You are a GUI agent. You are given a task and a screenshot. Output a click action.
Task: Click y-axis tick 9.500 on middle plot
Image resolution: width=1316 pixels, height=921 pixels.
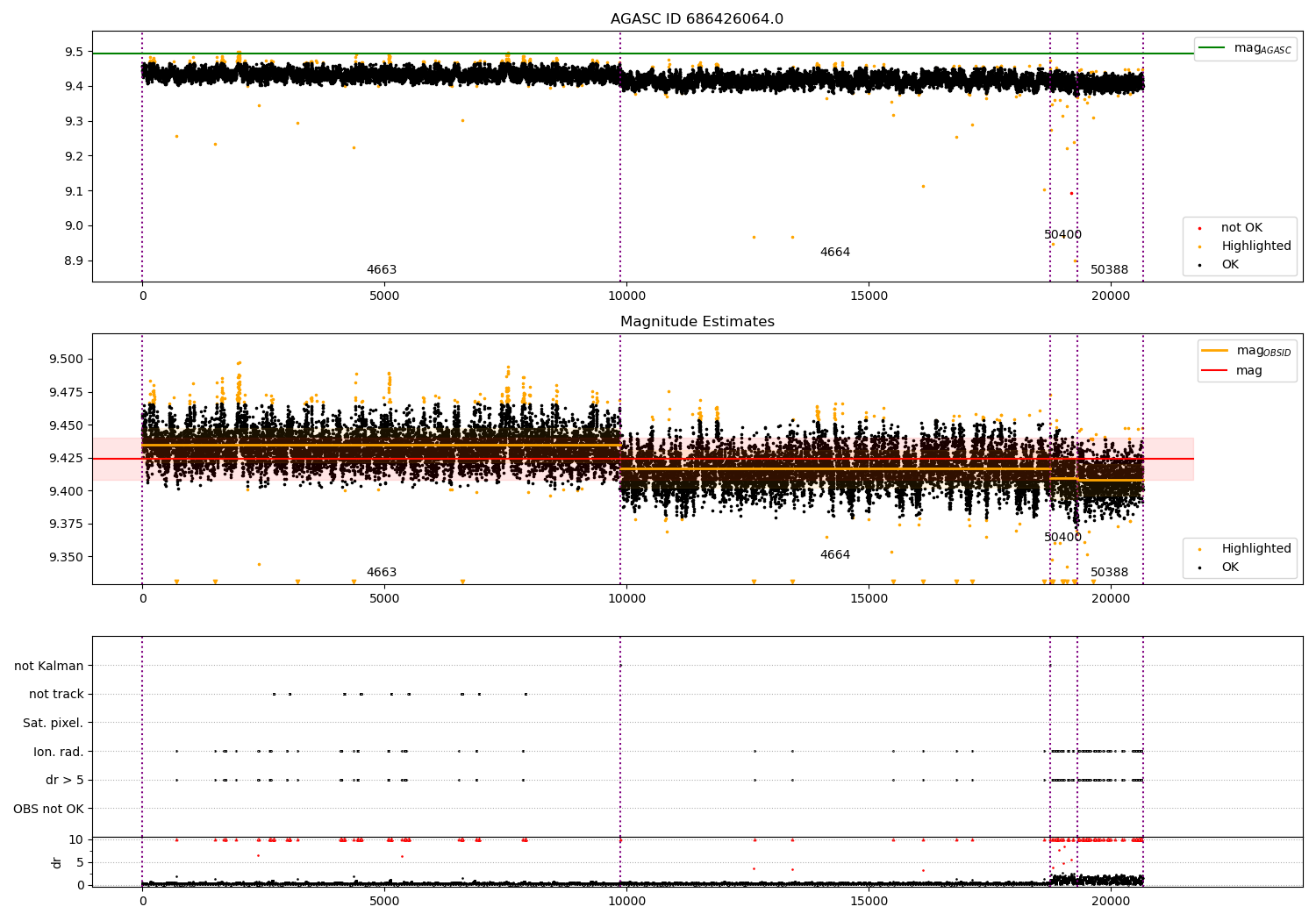tap(67, 359)
